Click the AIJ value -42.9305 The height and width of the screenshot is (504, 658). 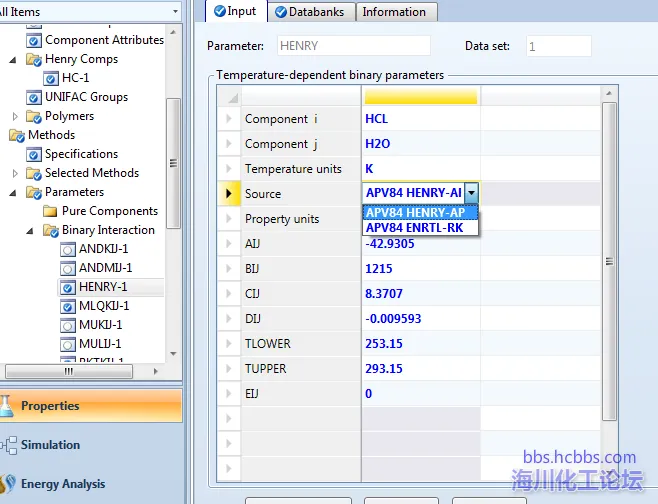421,244
